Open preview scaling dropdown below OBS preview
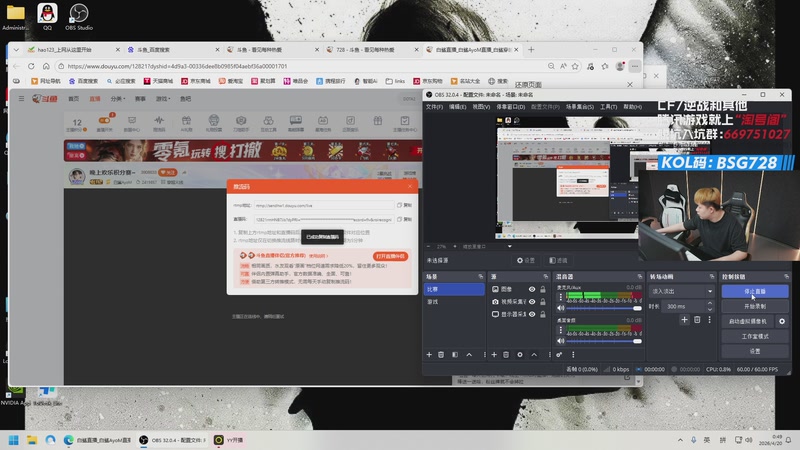The image size is (800, 450). (509, 246)
